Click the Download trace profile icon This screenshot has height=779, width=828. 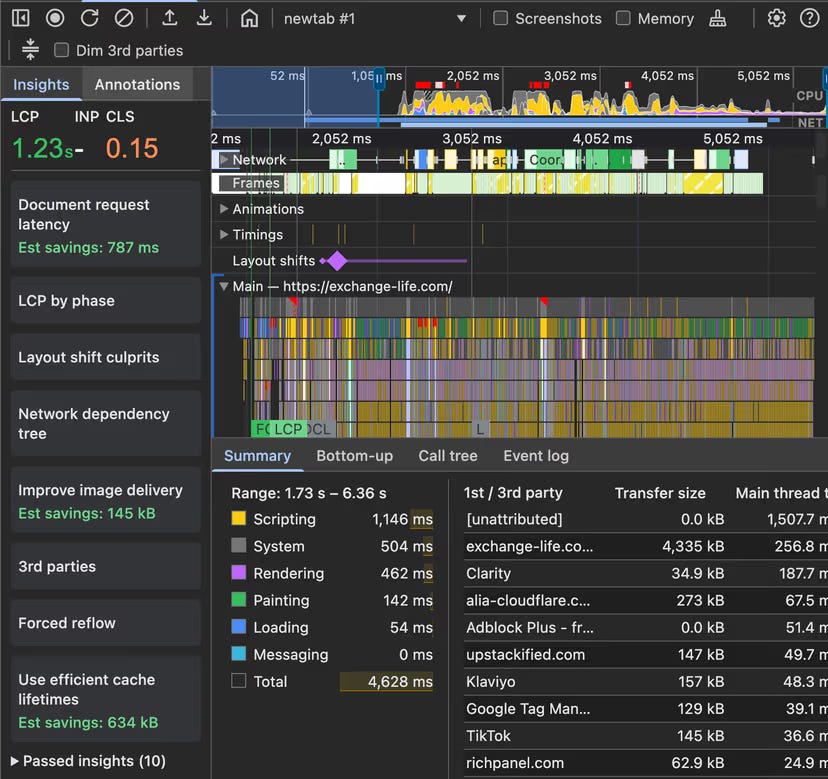tap(204, 18)
